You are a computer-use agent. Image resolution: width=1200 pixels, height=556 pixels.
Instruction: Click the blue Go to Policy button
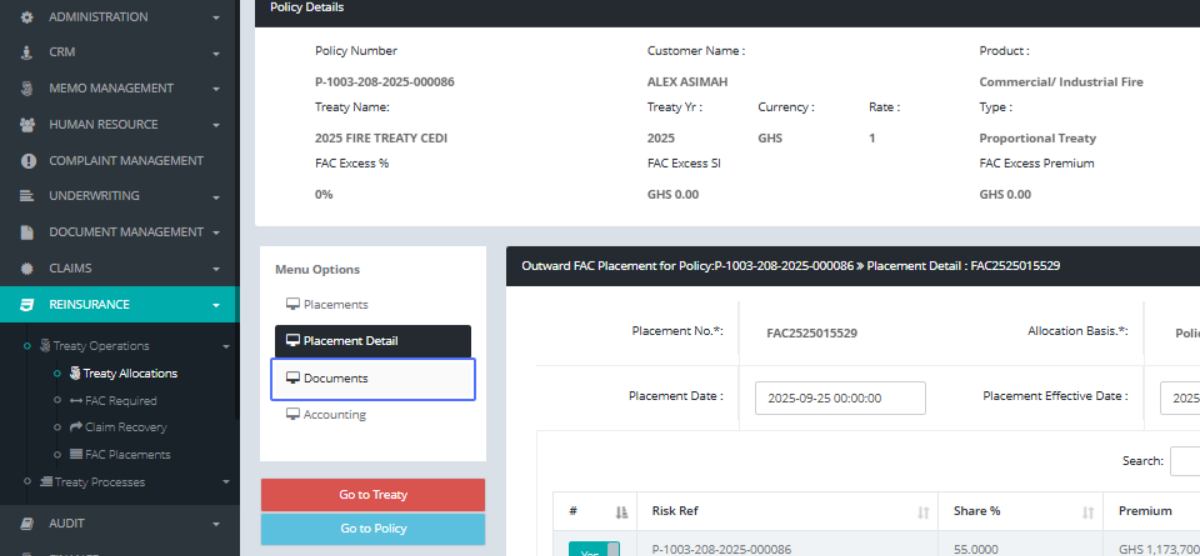coord(372,529)
